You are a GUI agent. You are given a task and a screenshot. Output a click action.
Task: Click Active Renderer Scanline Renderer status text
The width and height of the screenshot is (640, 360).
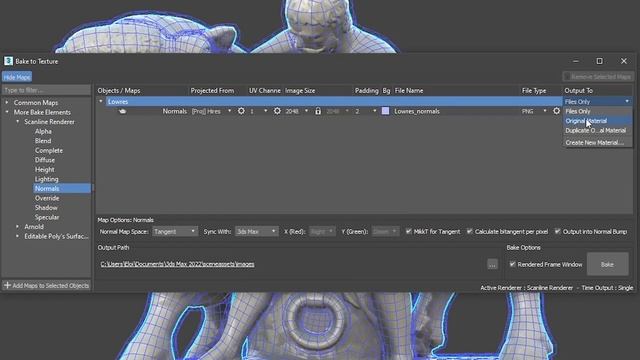[x=527, y=288]
